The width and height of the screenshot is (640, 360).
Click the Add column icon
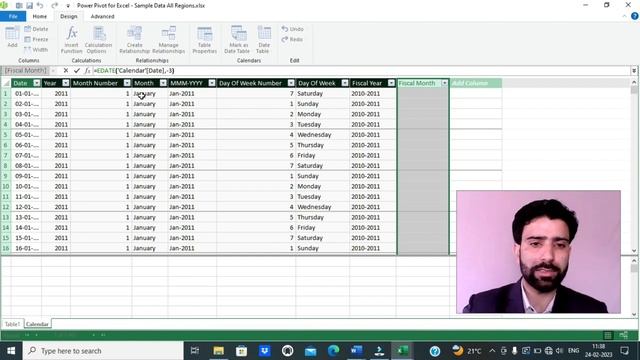pos(12,37)
